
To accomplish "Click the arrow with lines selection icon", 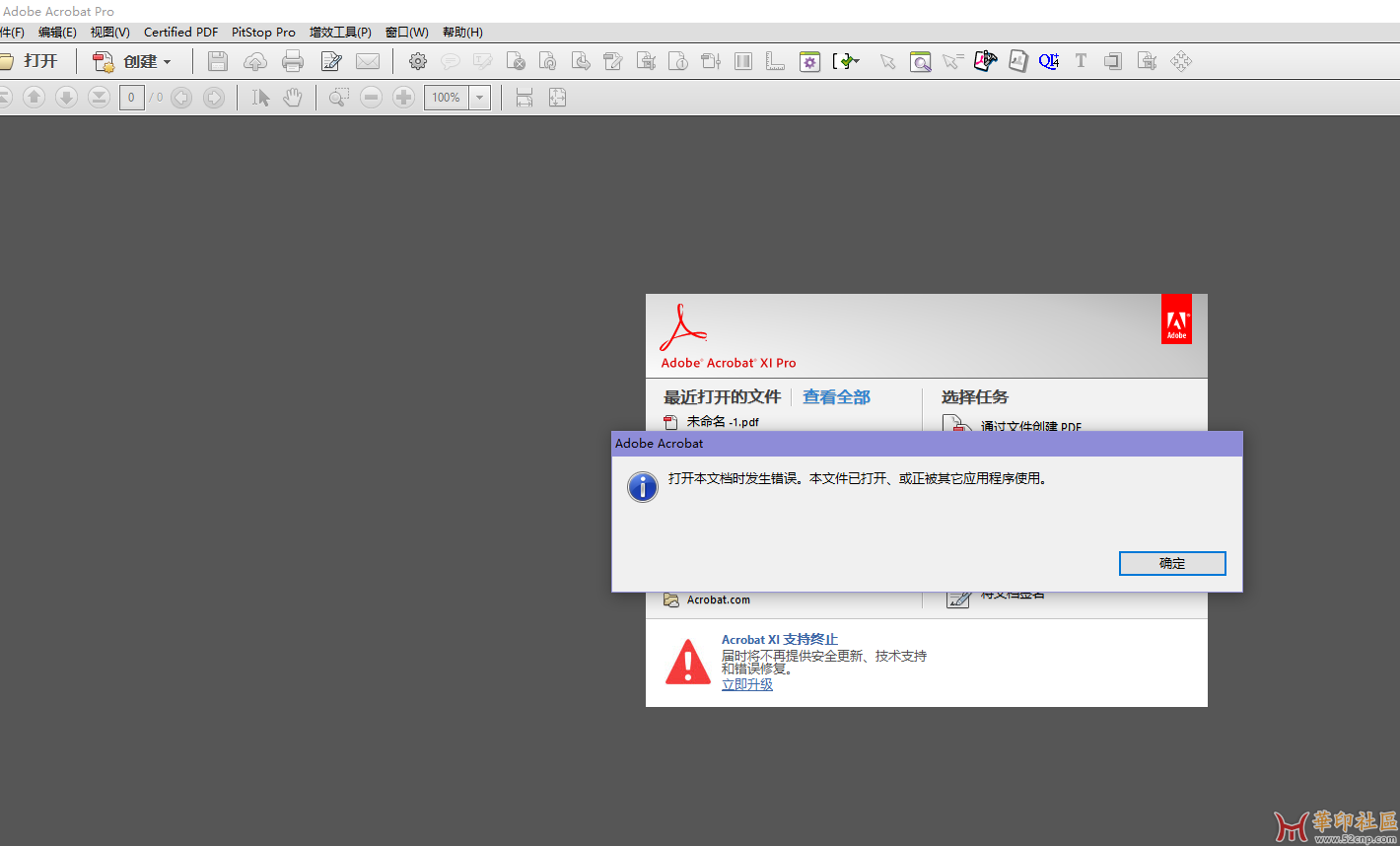I will pyautogui.click(x=952, y=61).
